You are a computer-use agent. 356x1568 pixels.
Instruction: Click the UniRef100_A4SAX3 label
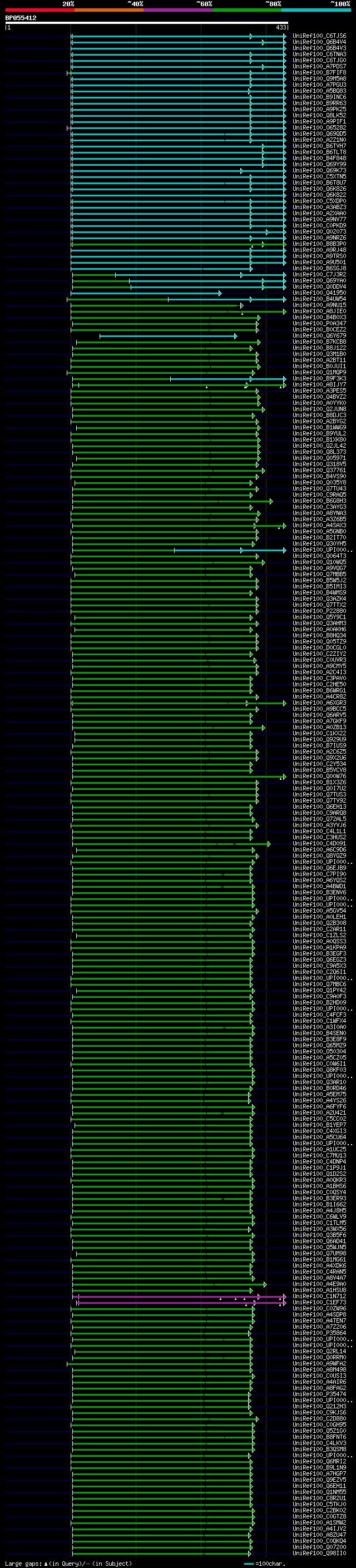(x=319, y=526)
